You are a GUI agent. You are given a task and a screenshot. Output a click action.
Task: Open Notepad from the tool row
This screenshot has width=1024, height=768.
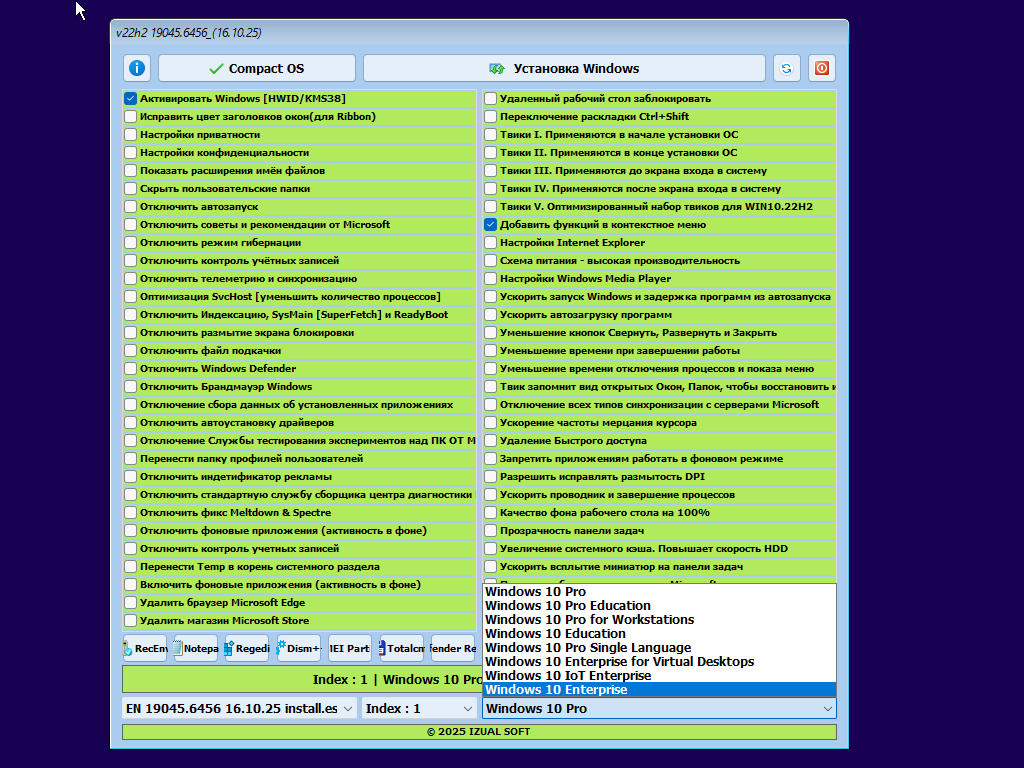196,648
